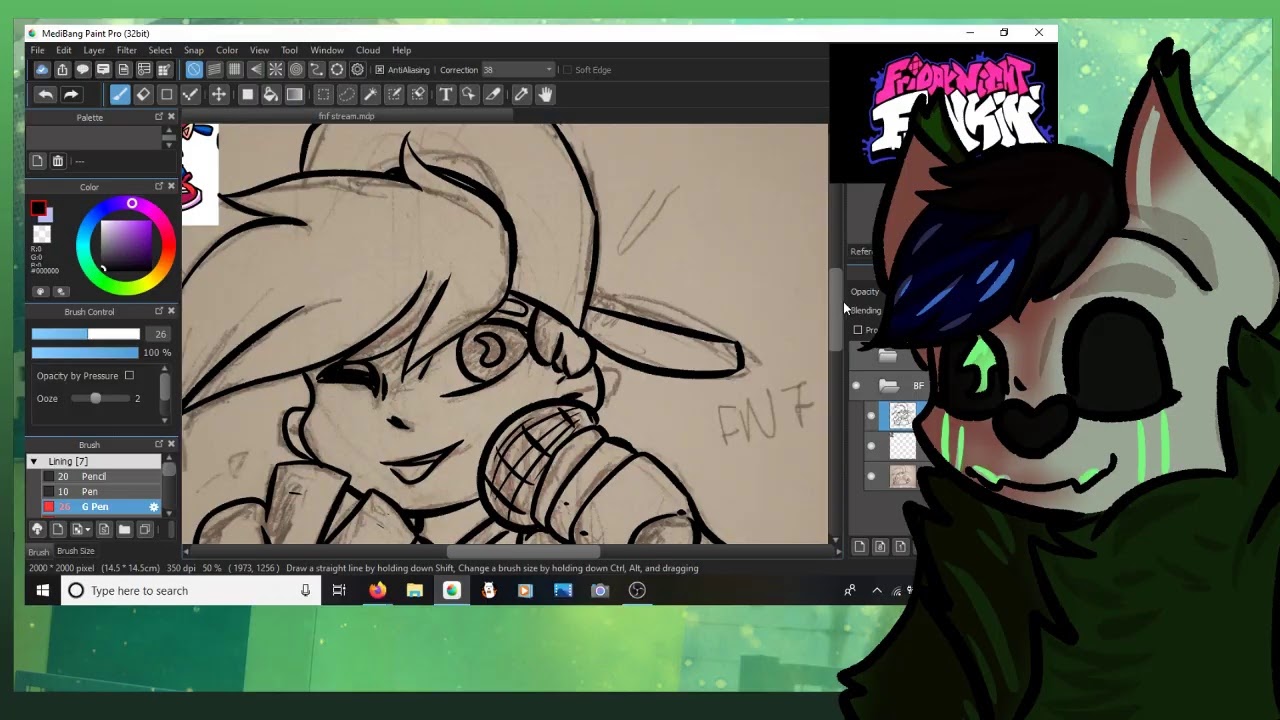Open the Filter menu
This screenshot has height=720, width=1280.
[x=126, y=50]
